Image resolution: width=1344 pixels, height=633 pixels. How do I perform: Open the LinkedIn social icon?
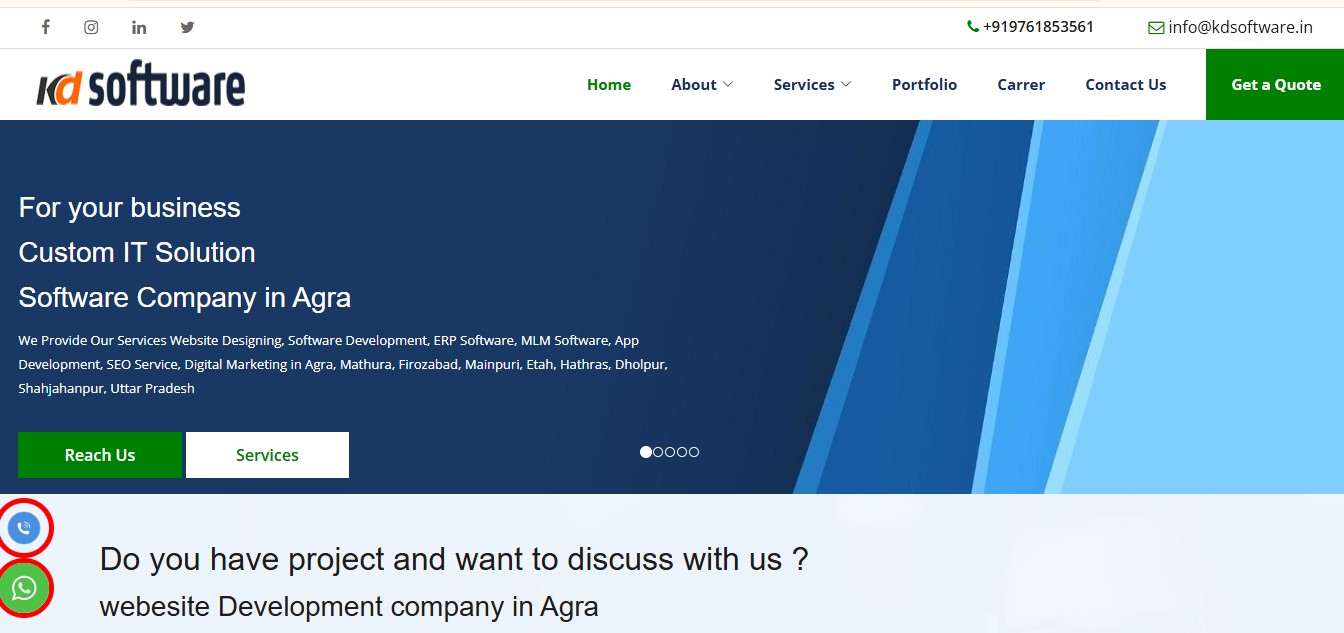tap(139, 27)
